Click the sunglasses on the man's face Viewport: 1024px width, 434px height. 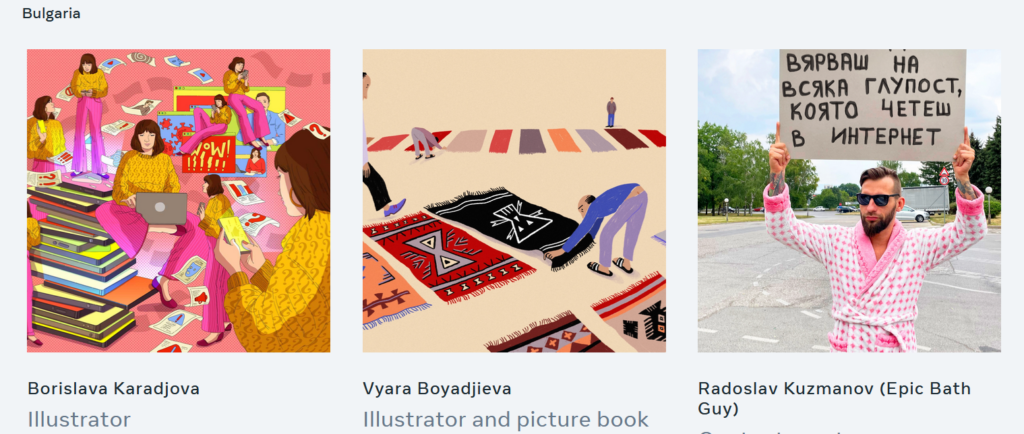coord(877,200)
